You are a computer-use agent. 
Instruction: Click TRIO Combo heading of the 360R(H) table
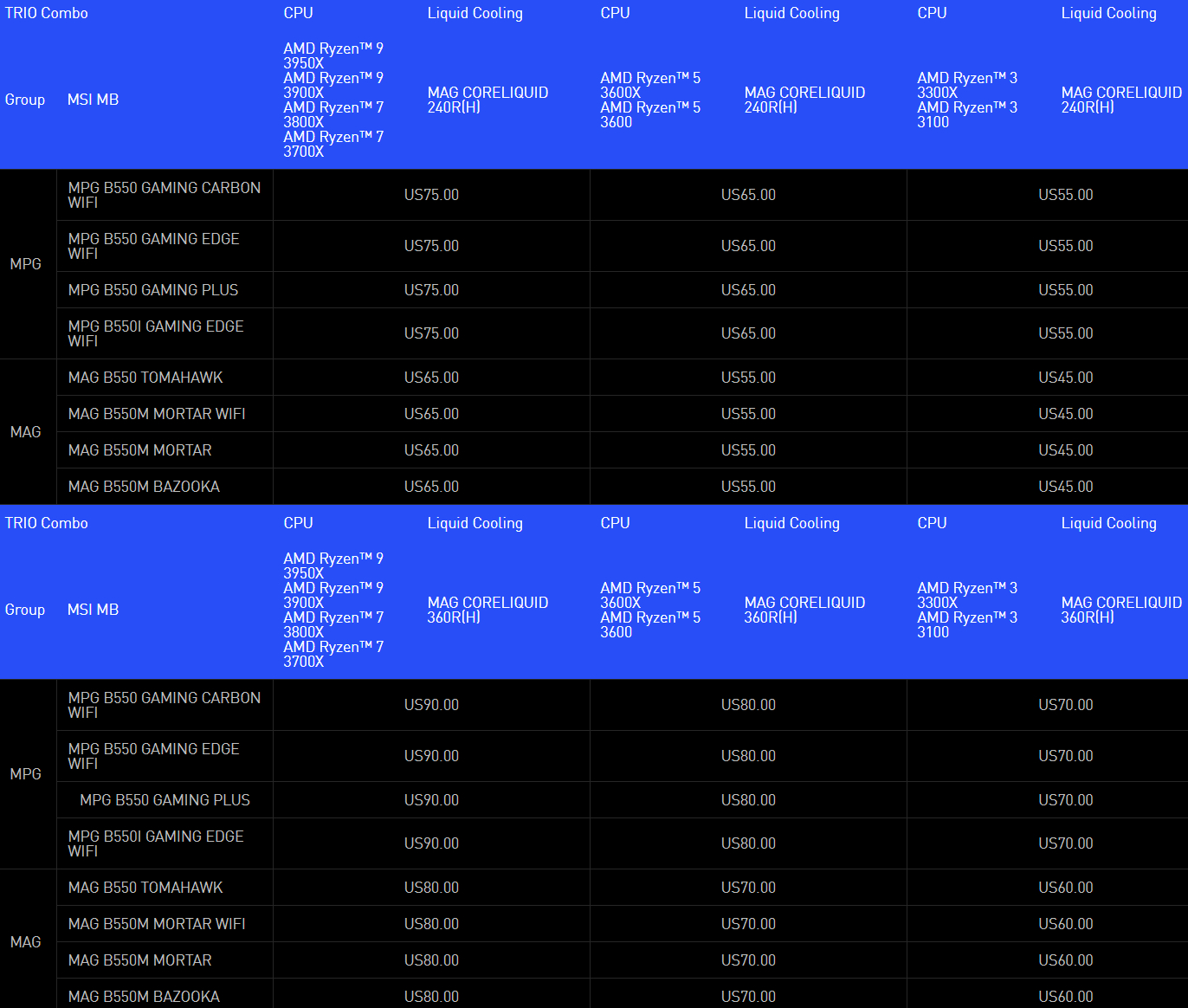[x=47, y=523]
